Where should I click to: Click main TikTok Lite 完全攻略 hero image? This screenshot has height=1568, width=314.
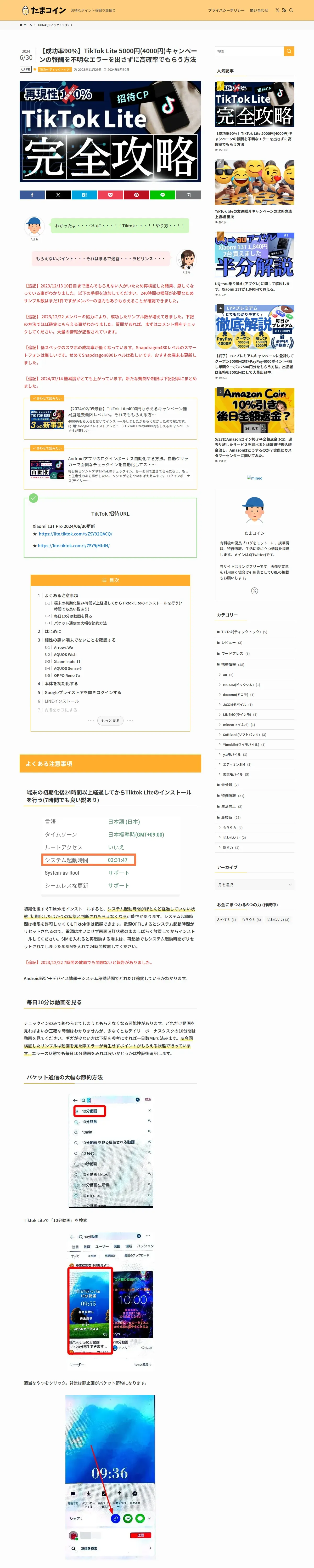click(x=110, y=131)
